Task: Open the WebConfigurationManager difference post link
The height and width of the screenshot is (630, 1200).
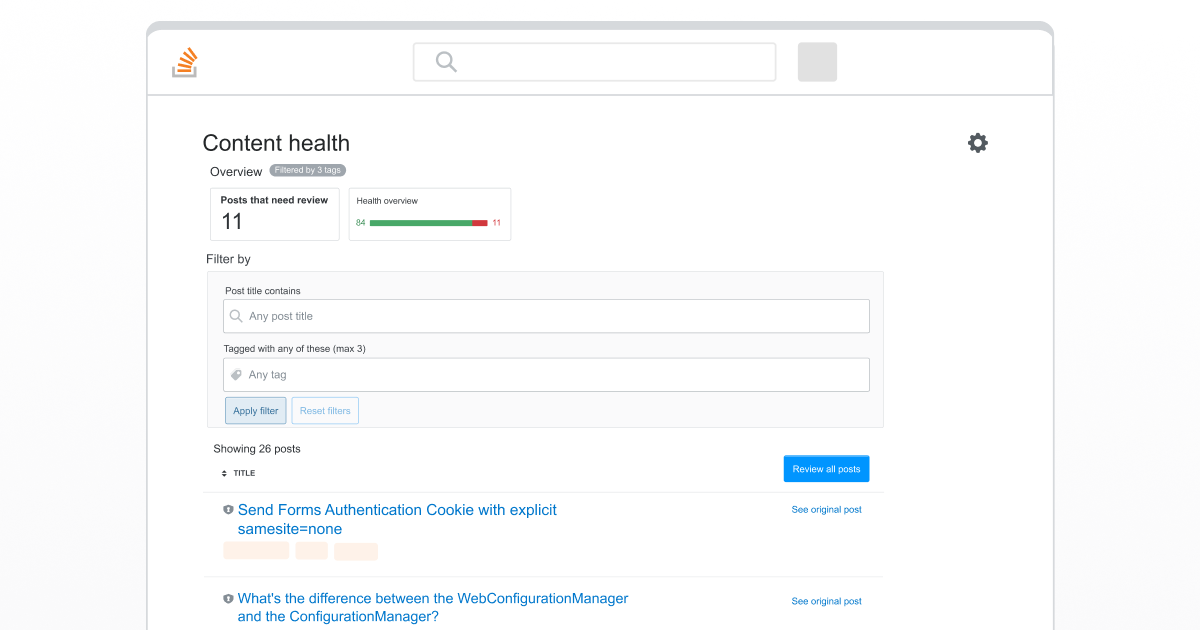Action: coord(433,607)
